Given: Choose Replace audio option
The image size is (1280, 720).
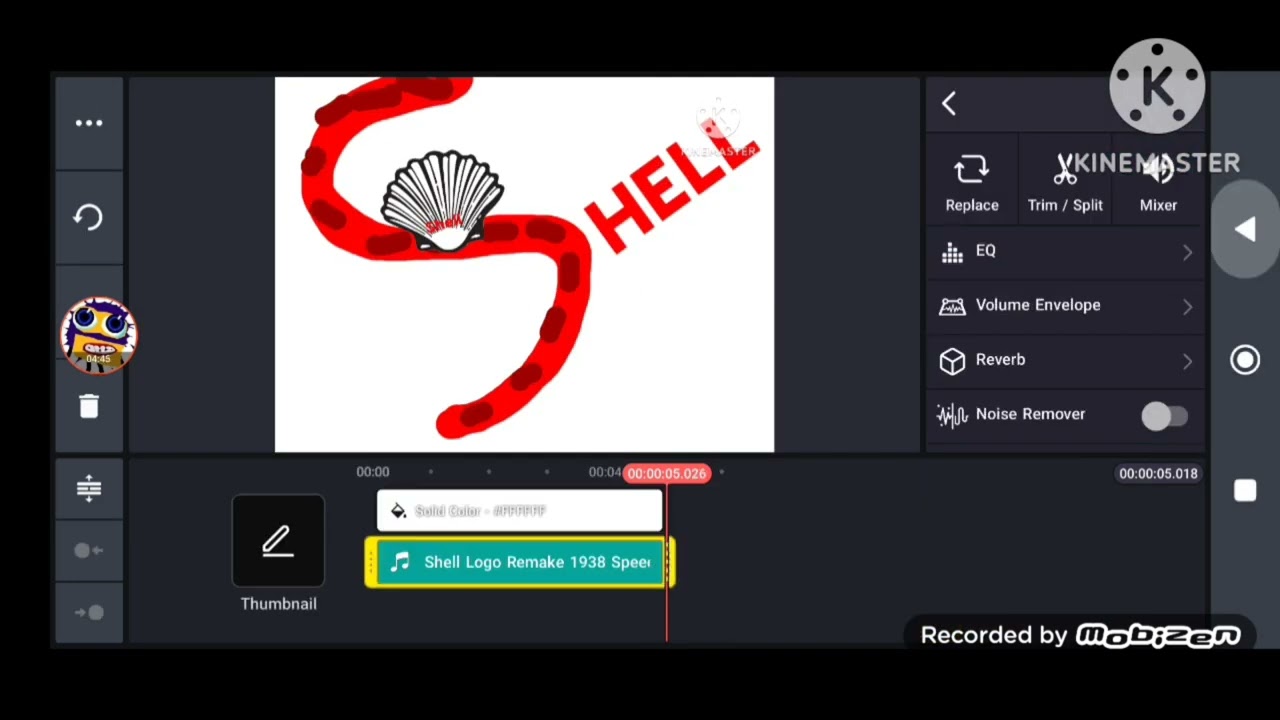Looking at the screenshot, I should click(972, 184).
